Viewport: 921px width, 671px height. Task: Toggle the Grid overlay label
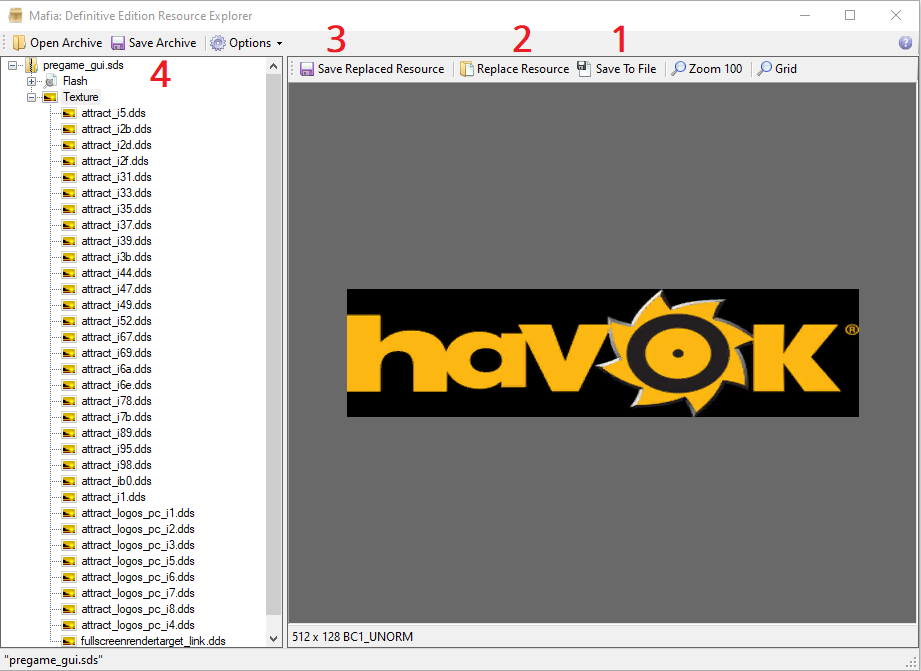pyautogui.click(x=785, y=69)
